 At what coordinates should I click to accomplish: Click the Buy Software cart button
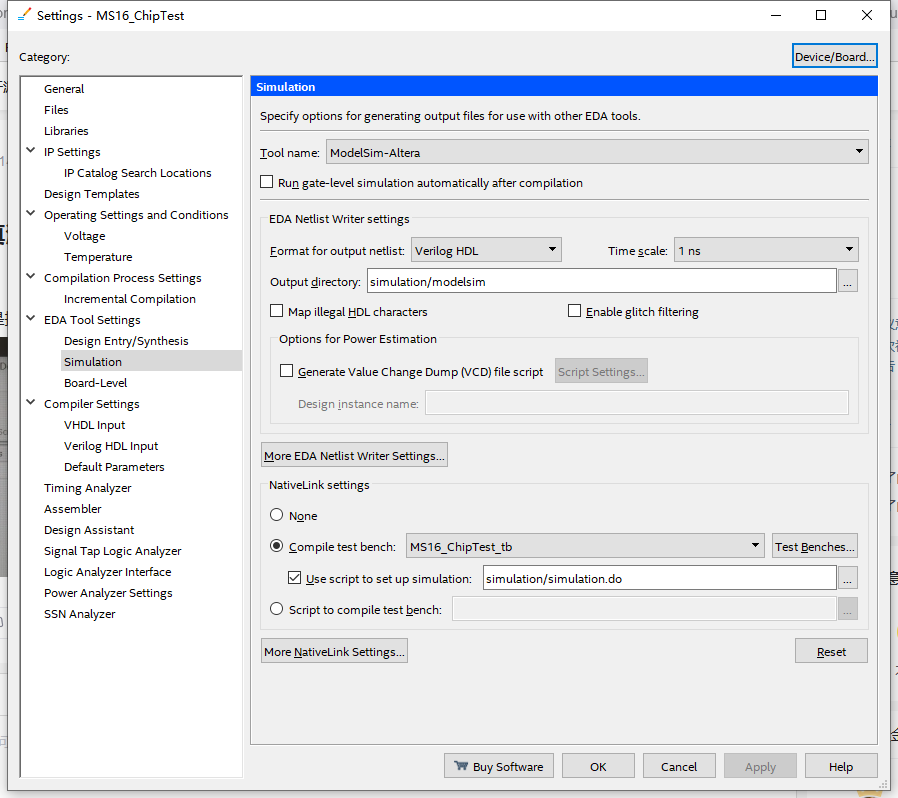pos(498,766)
